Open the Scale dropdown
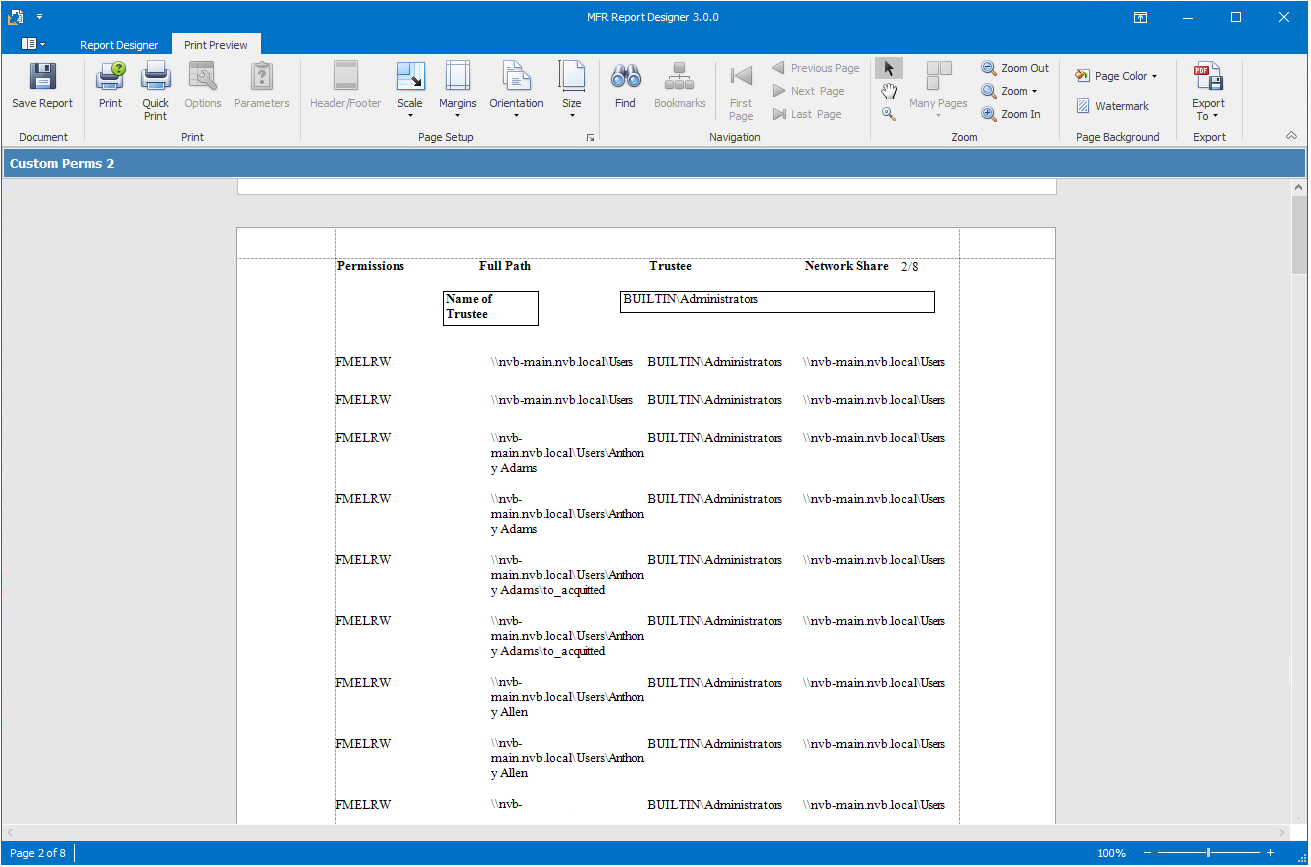 point(410,88)
